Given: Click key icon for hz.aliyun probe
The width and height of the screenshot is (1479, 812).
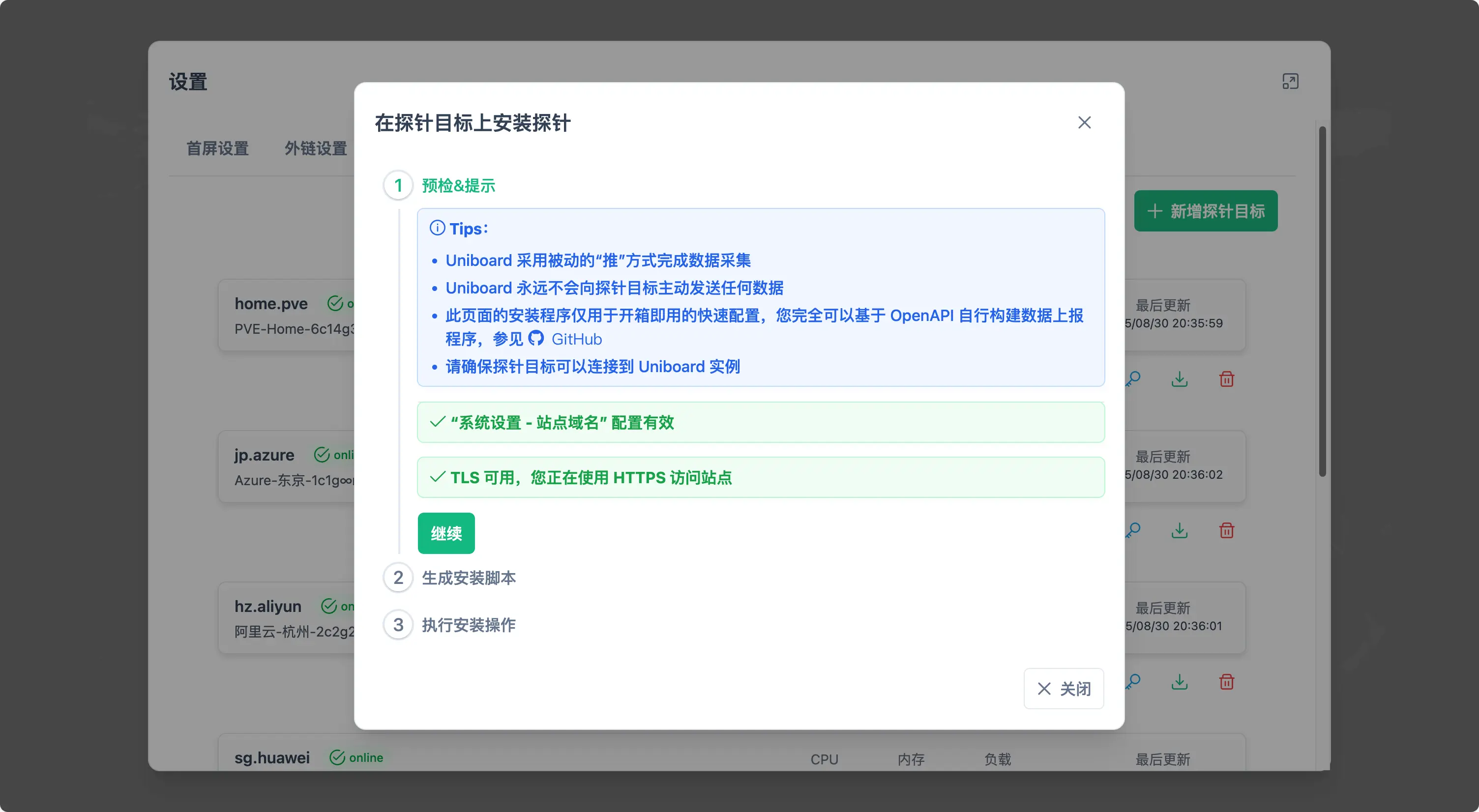Looking at the screenshot, I should 1133,682.
